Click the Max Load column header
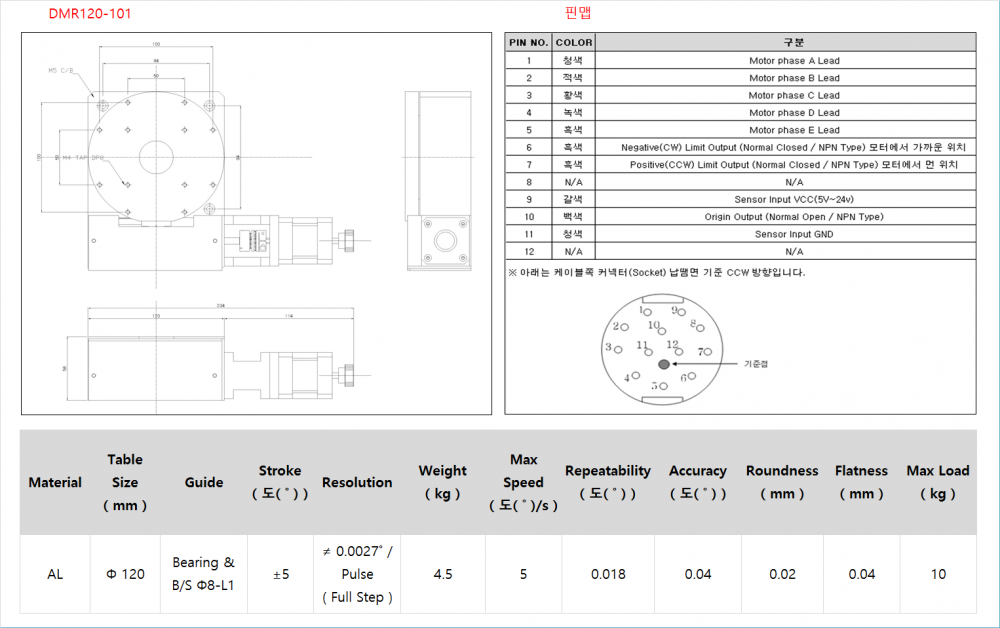The image size is (1000, 628). click(937, 482)
